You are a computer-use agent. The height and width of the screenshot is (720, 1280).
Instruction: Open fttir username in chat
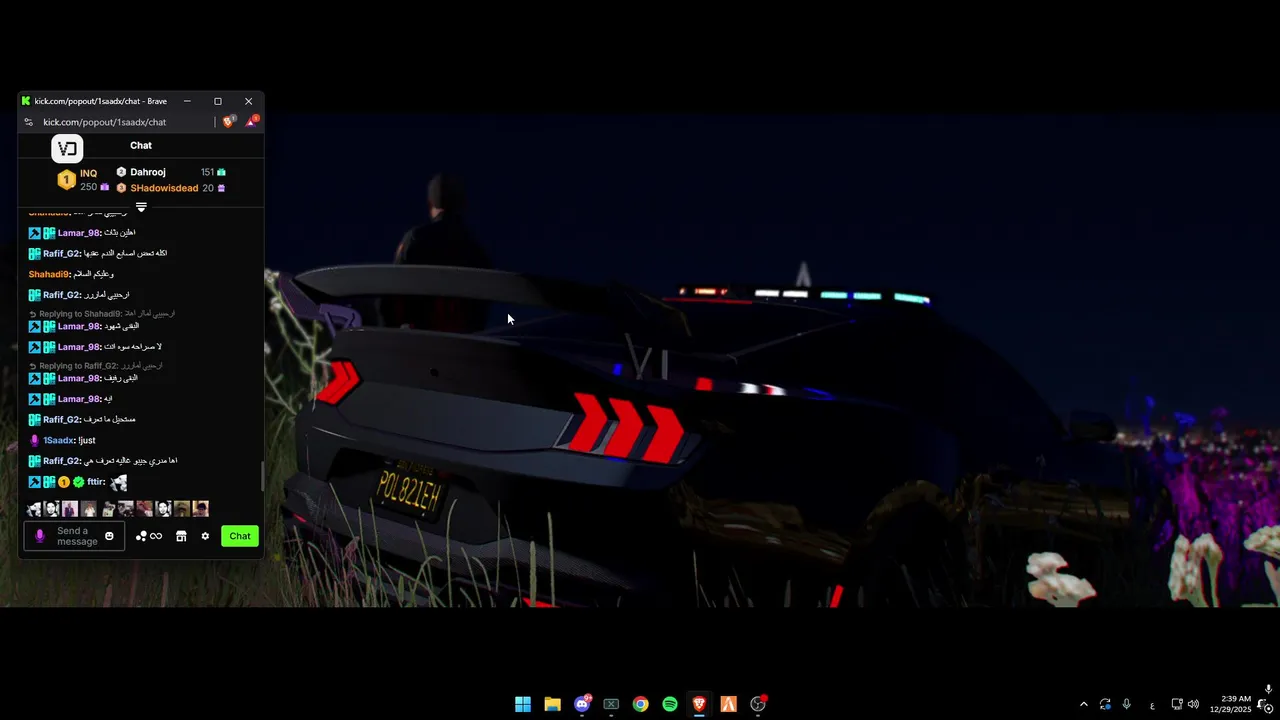[96, 482]
